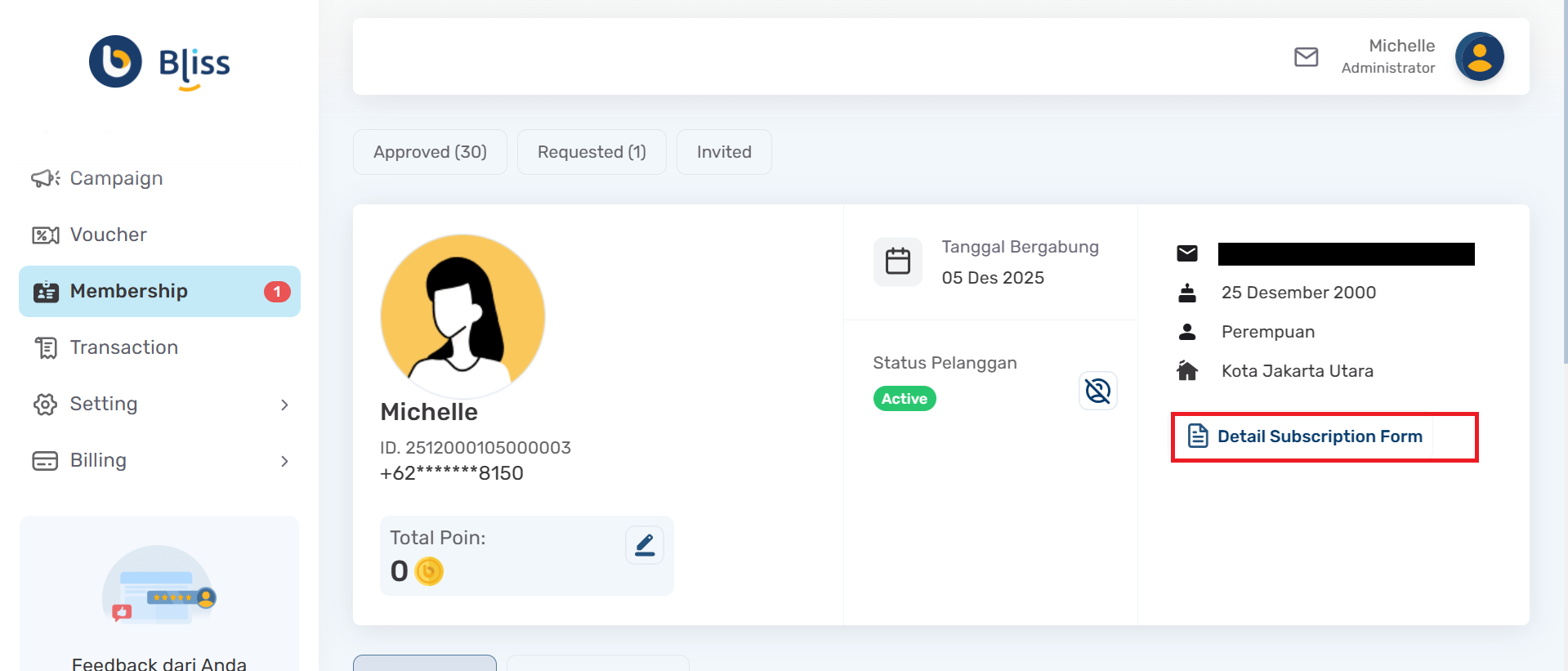The width and height of the screenshot is (1568, 671).
Task: Switch to the Approved (30) tab
Action: tap(430, 152)
